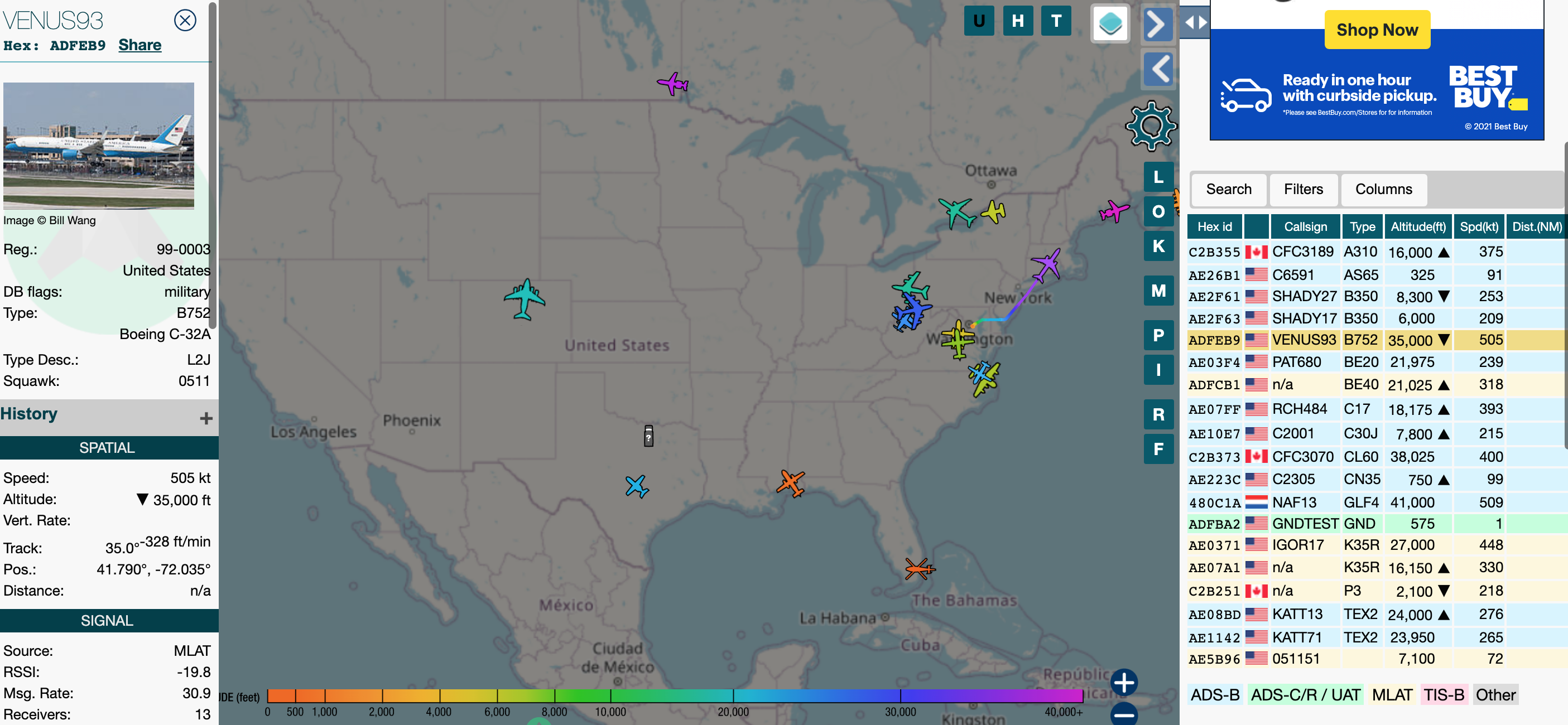
Task: Select the blue aircraft over west Texas
Action: [x=637, y=486]
